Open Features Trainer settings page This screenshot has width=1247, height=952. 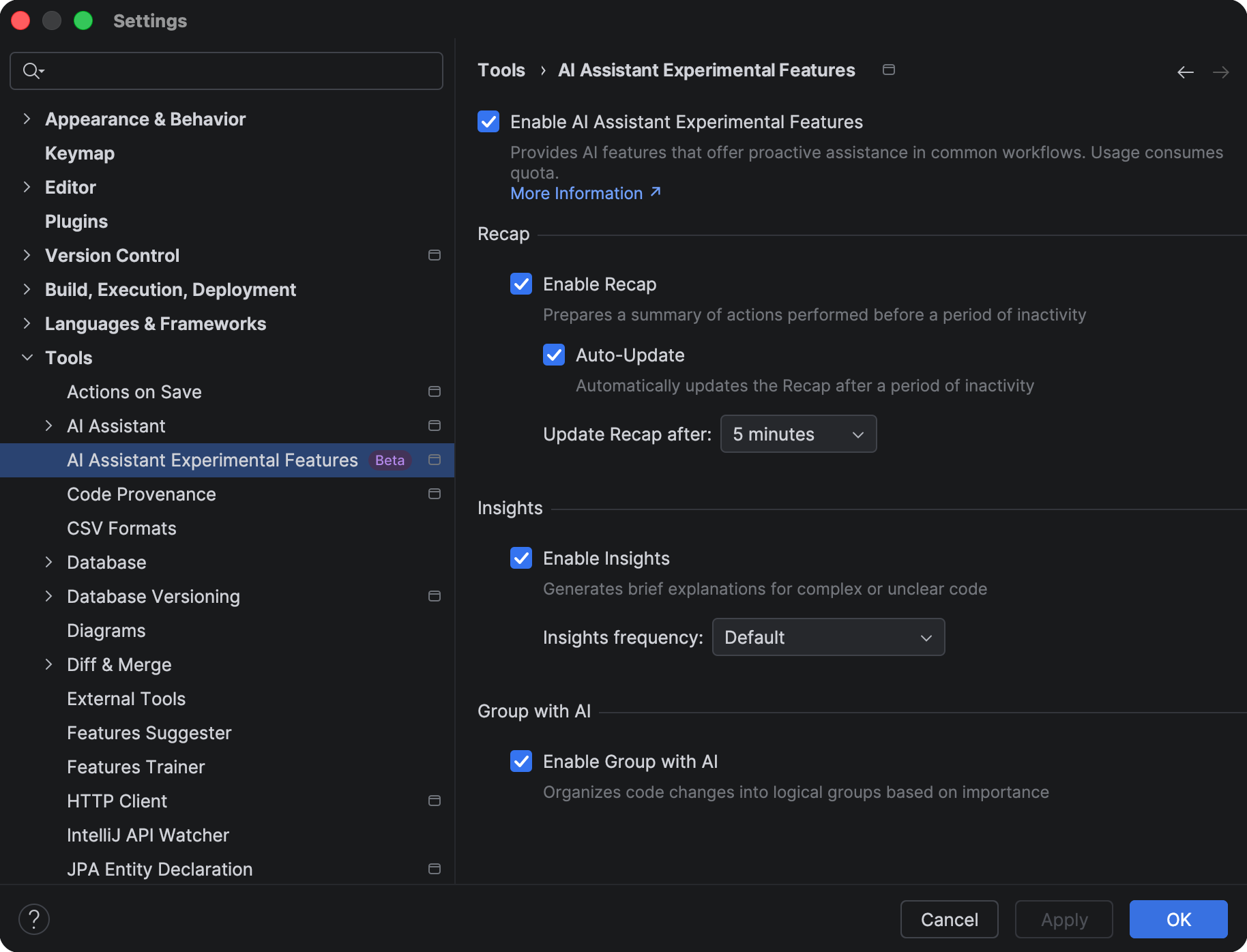coord(136,767)
